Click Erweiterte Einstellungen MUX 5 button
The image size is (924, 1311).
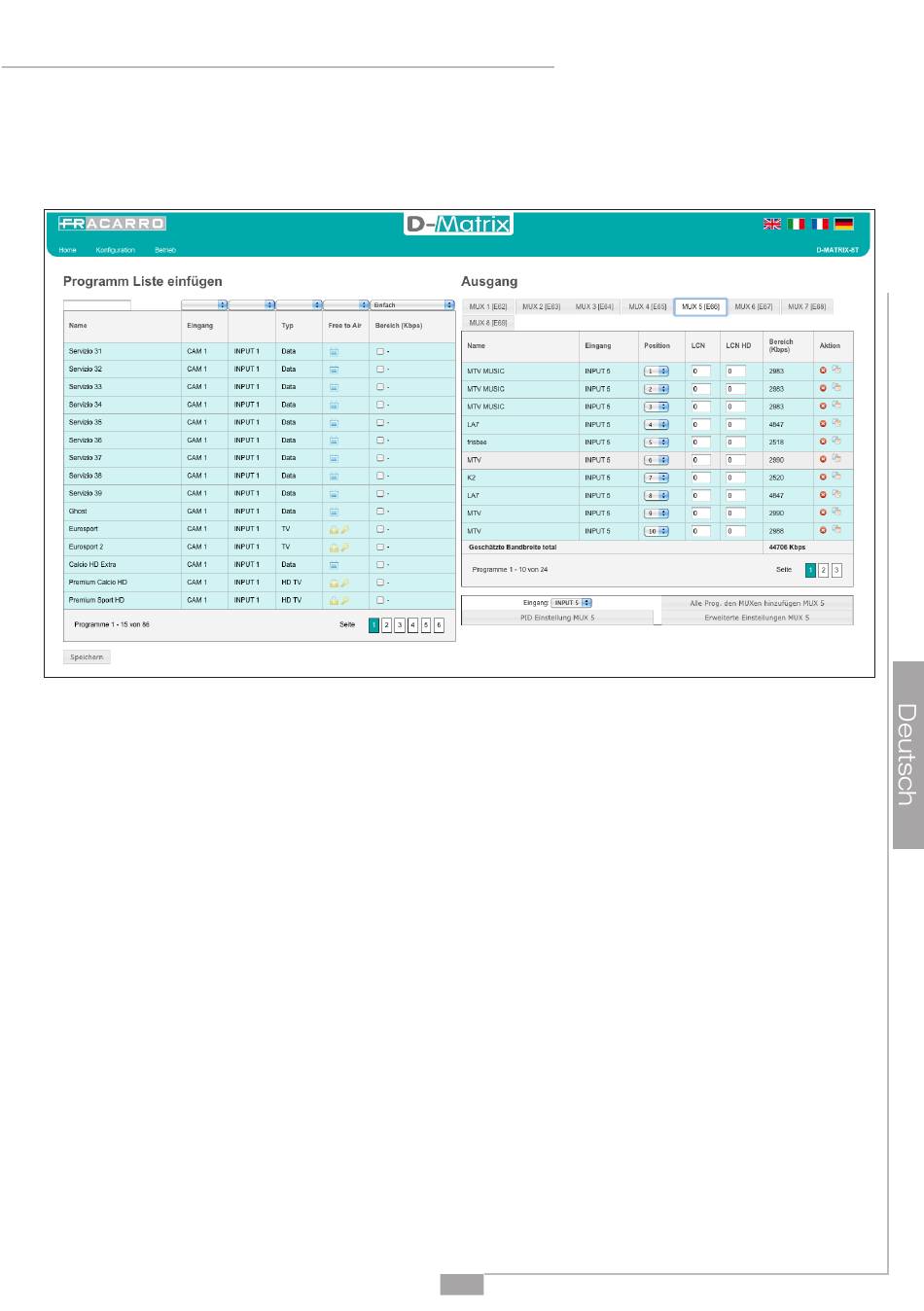(x=757, y=618)
